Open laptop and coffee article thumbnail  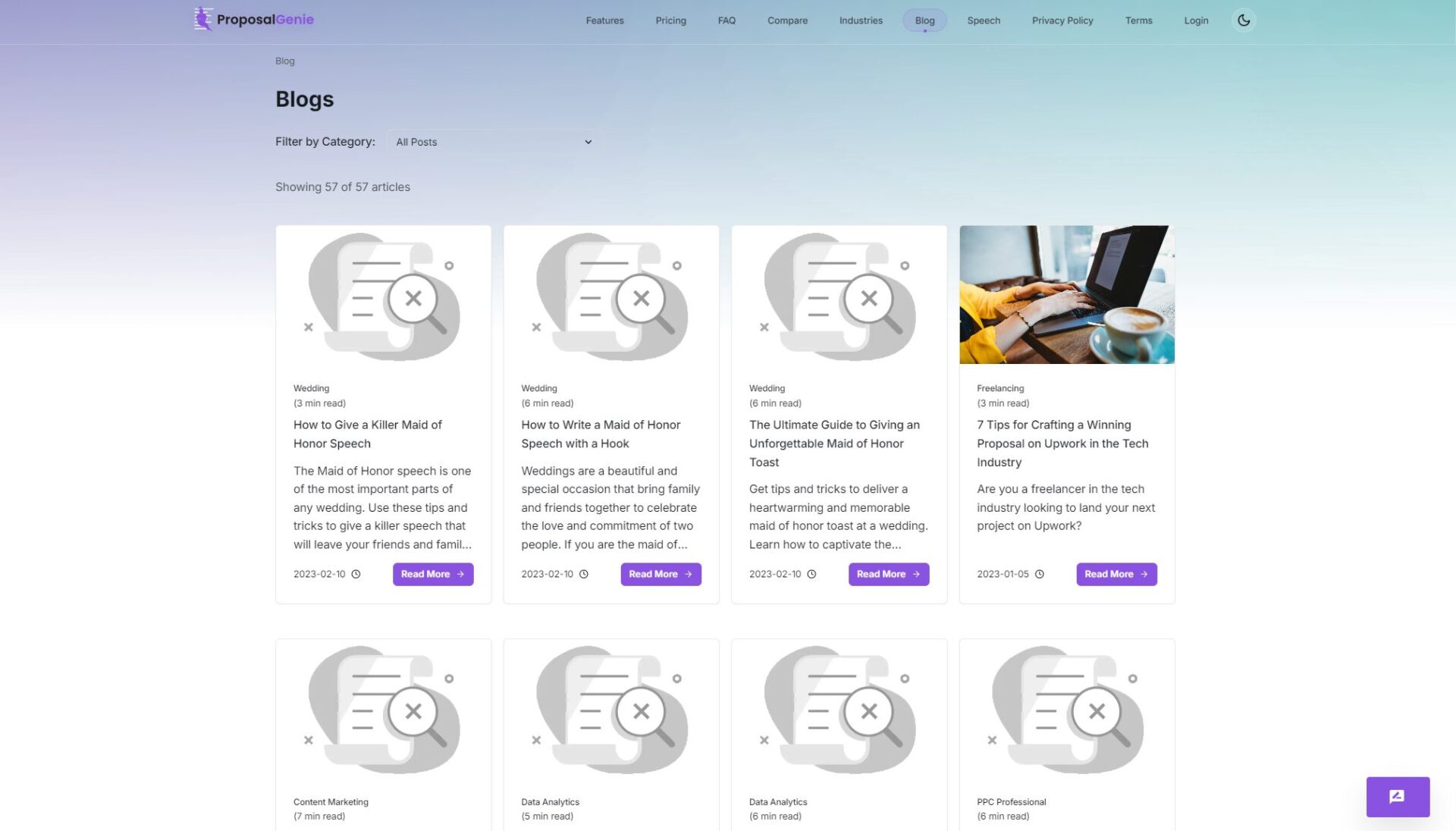(x=1067, y=294)
